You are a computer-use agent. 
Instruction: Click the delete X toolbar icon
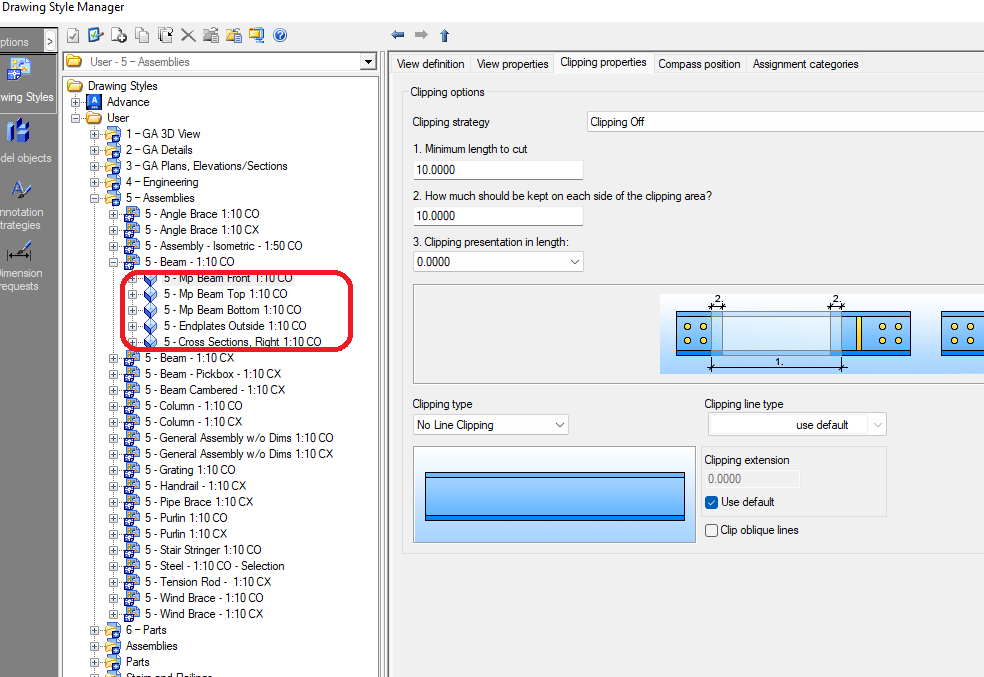click(x=190, y=35)
